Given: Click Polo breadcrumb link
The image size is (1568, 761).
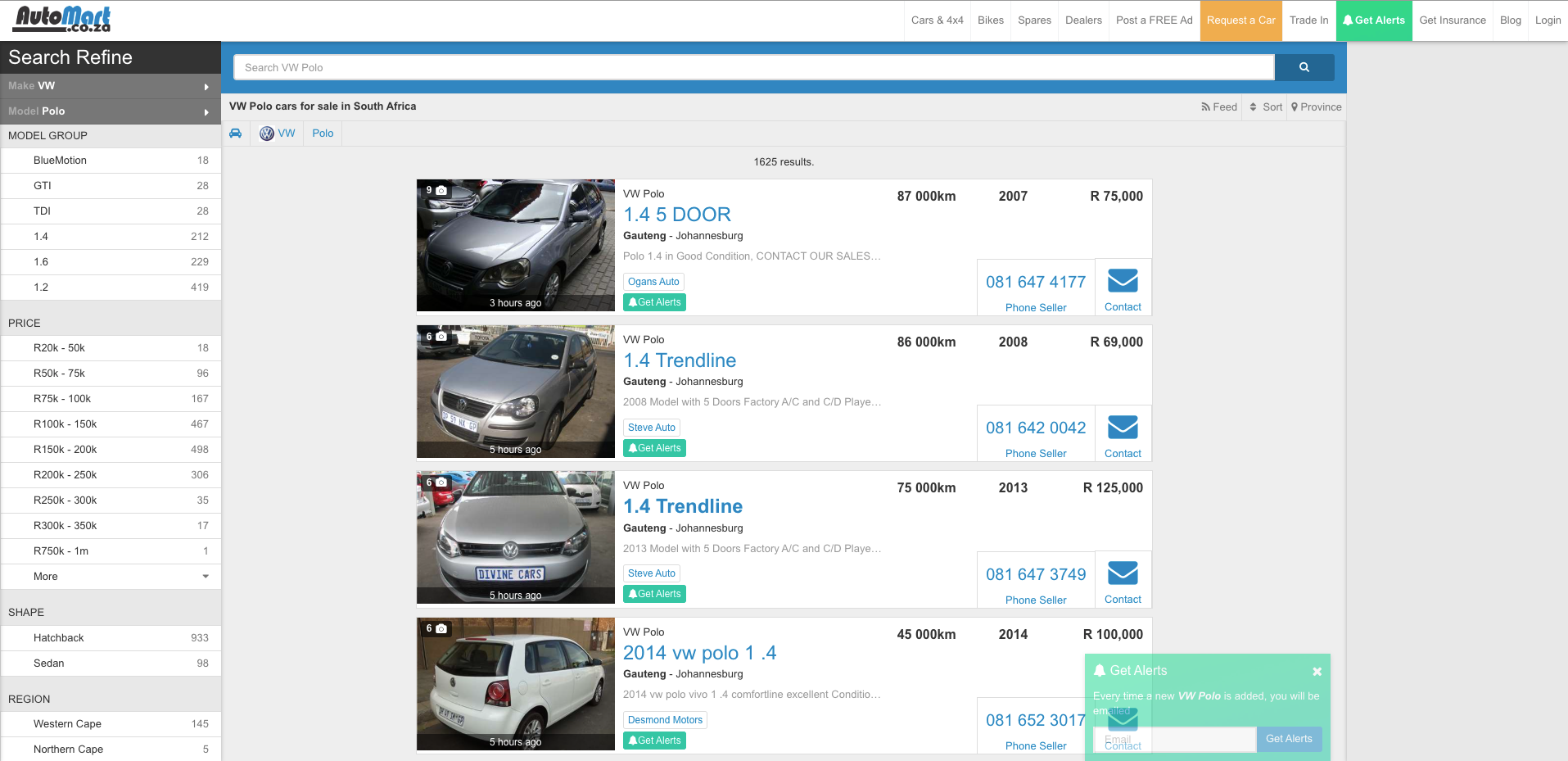Looking at the screenshot, I should (x=323, y=134).
